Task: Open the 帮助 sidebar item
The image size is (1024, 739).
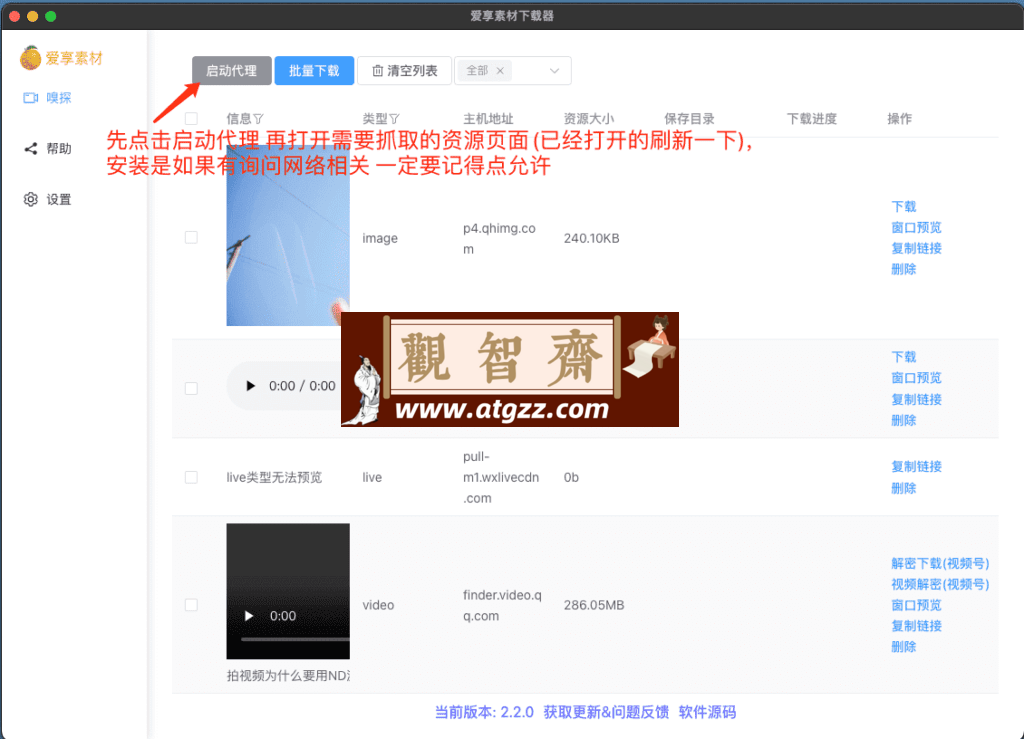Action: [x=48, y=149]
